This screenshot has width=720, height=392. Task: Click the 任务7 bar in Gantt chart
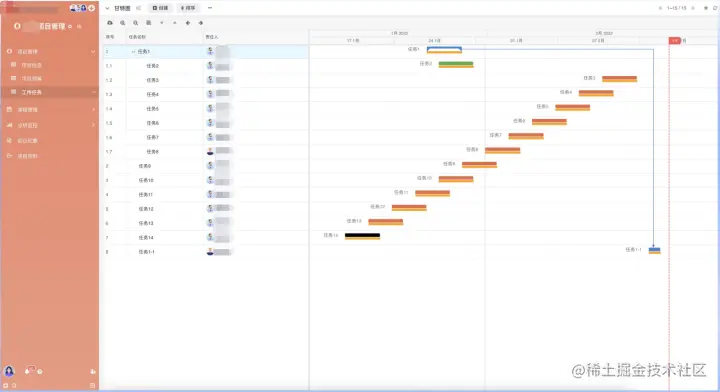(x=526, y=136)
